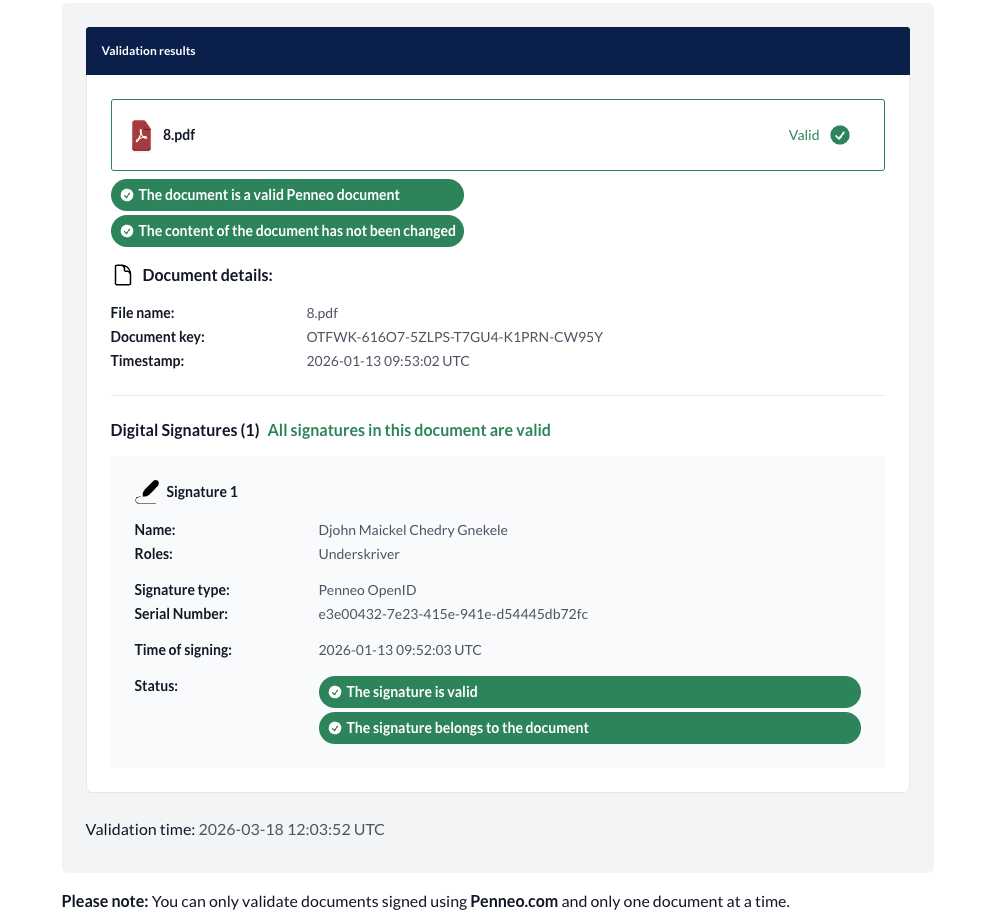Click the green 'Valid' status text
990x922 pixels.
[804, 135]
